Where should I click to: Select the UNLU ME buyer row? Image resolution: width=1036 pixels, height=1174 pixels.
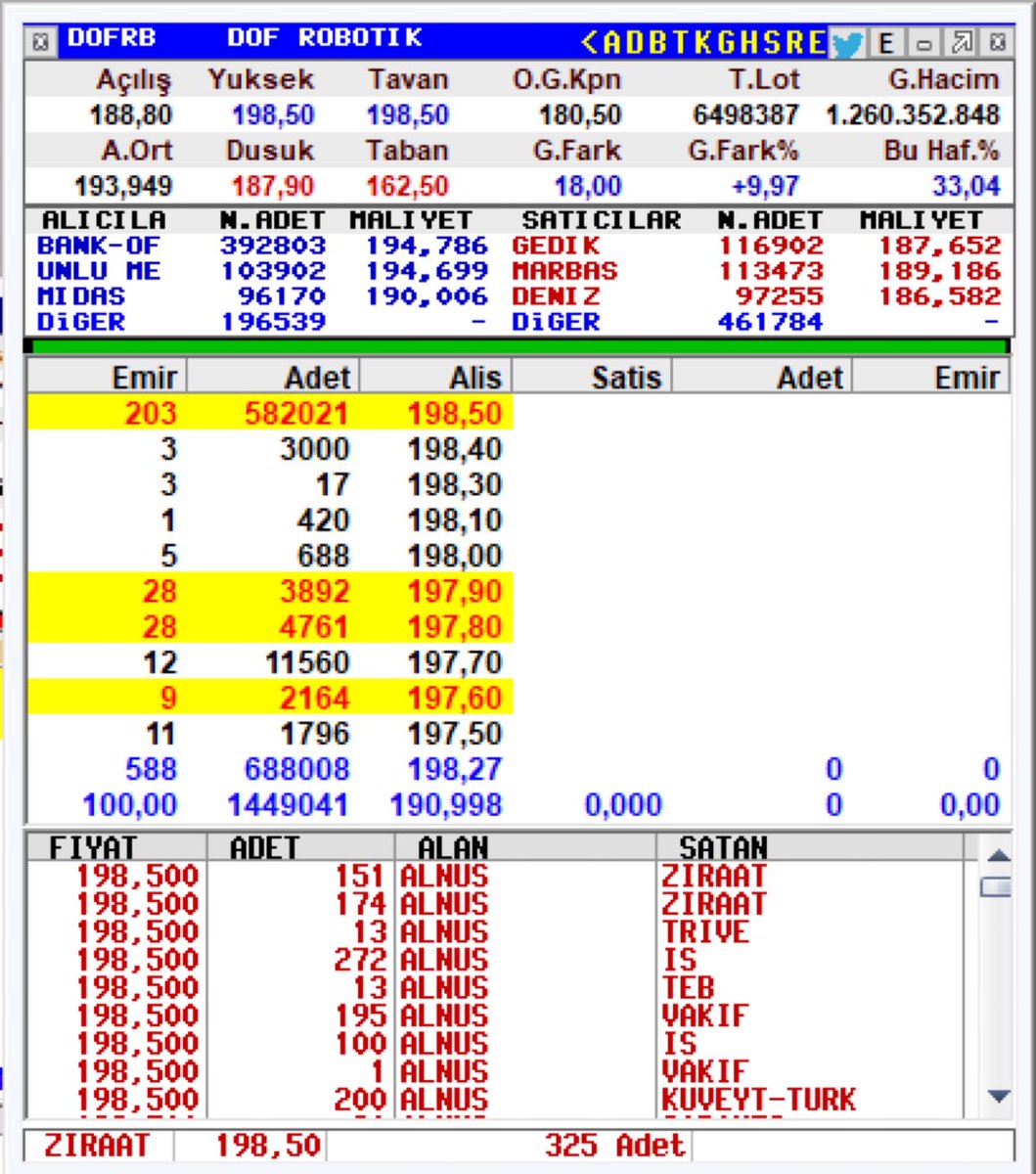point(262,271)
